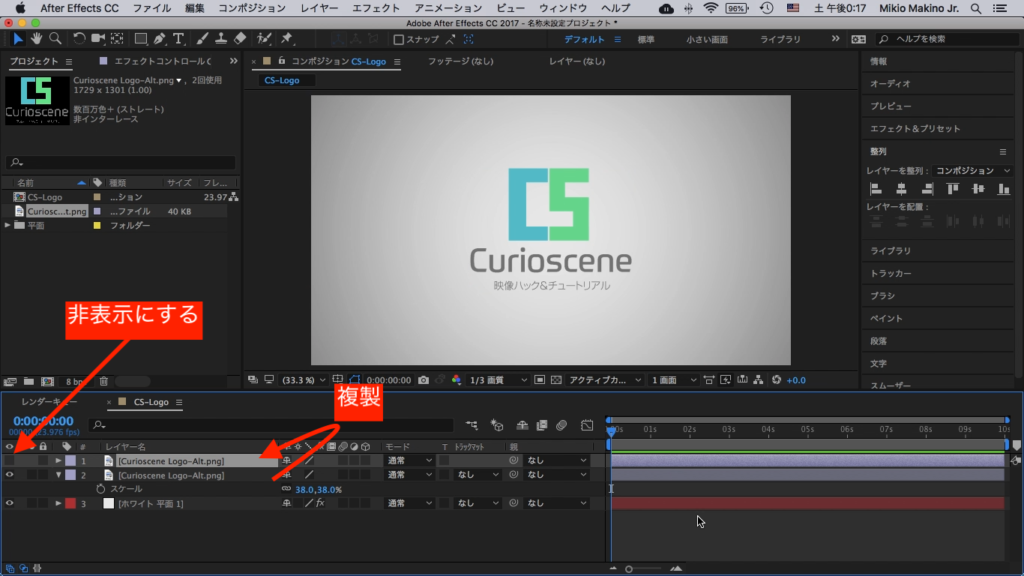Viewport: 1024px width, 576px height.
Task: Toggle visibility of ホワイト 平面 1 layer
Action: pyautogui.click(x=9, y=503)
